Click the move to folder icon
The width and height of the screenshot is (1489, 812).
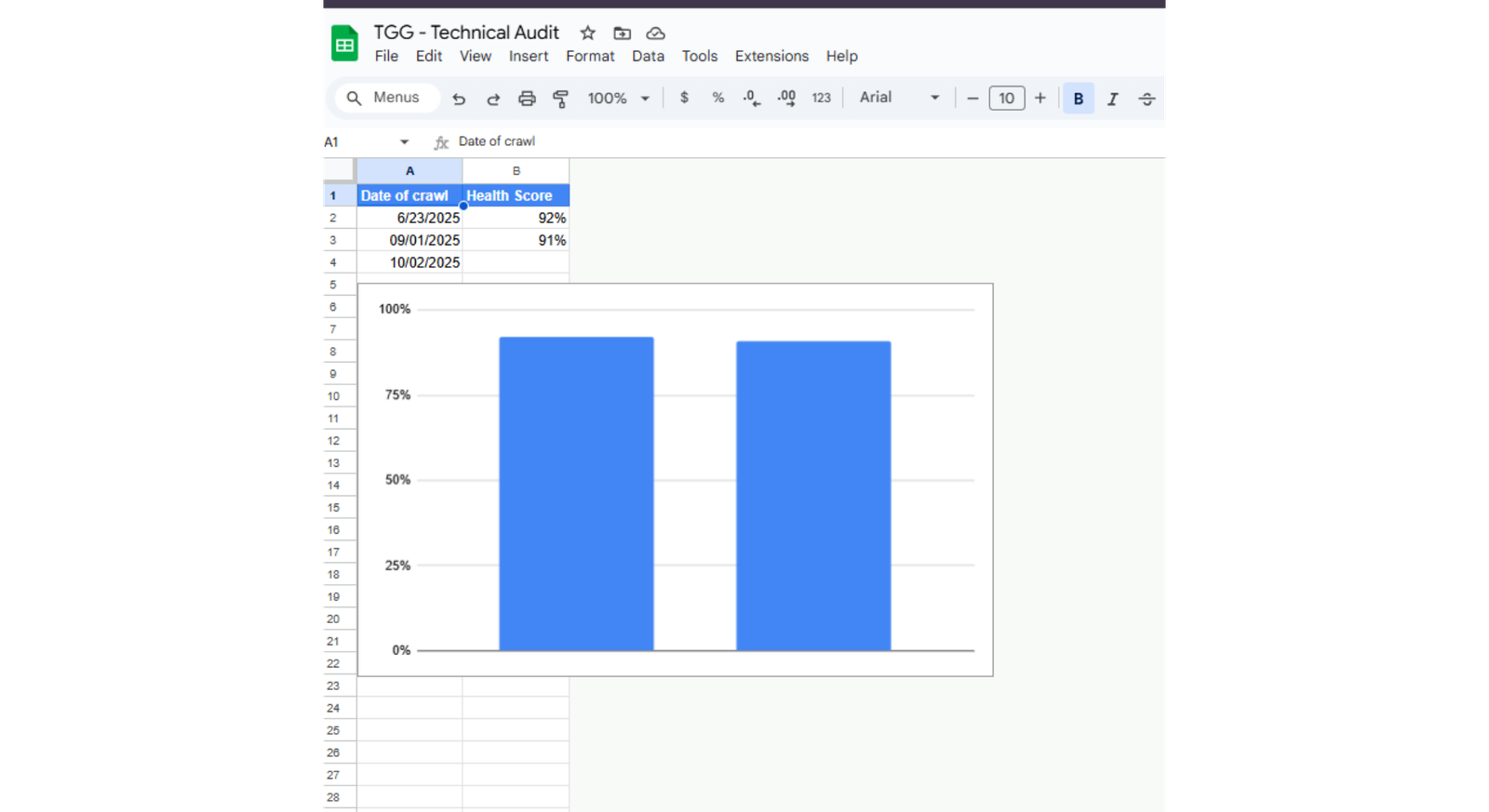coord(622,33)
